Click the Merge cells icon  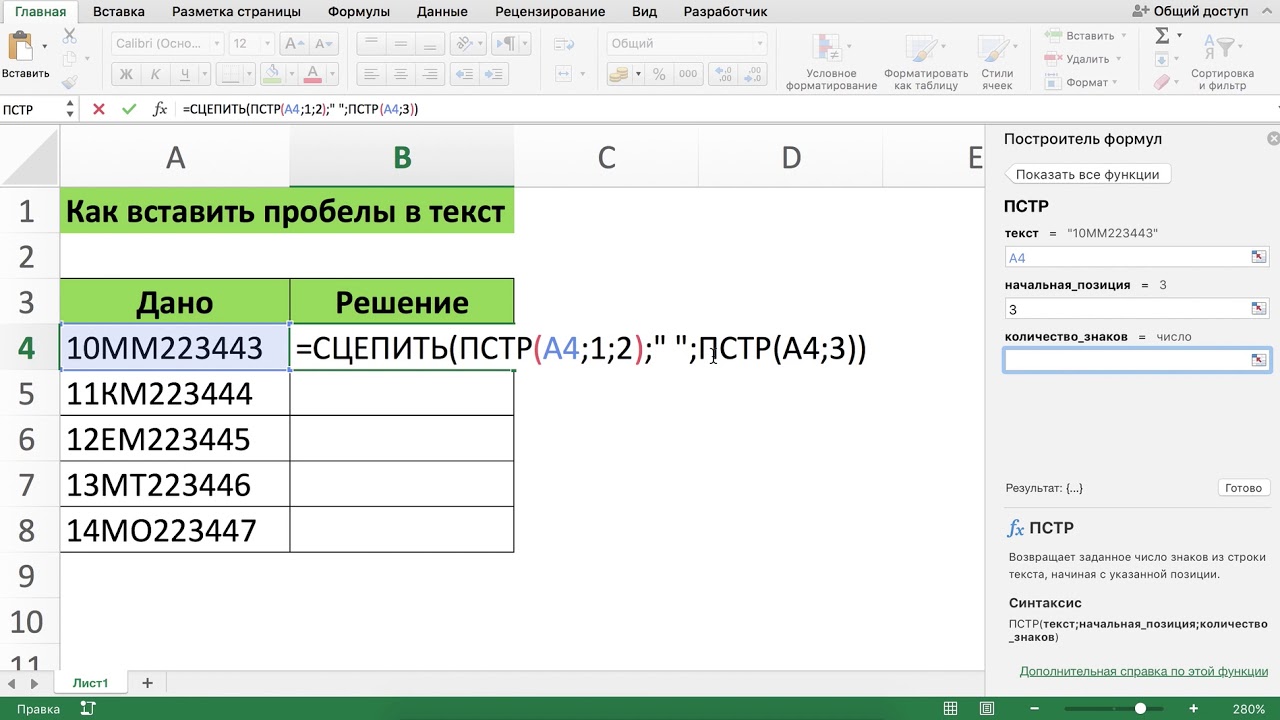[x=563, y=74]
